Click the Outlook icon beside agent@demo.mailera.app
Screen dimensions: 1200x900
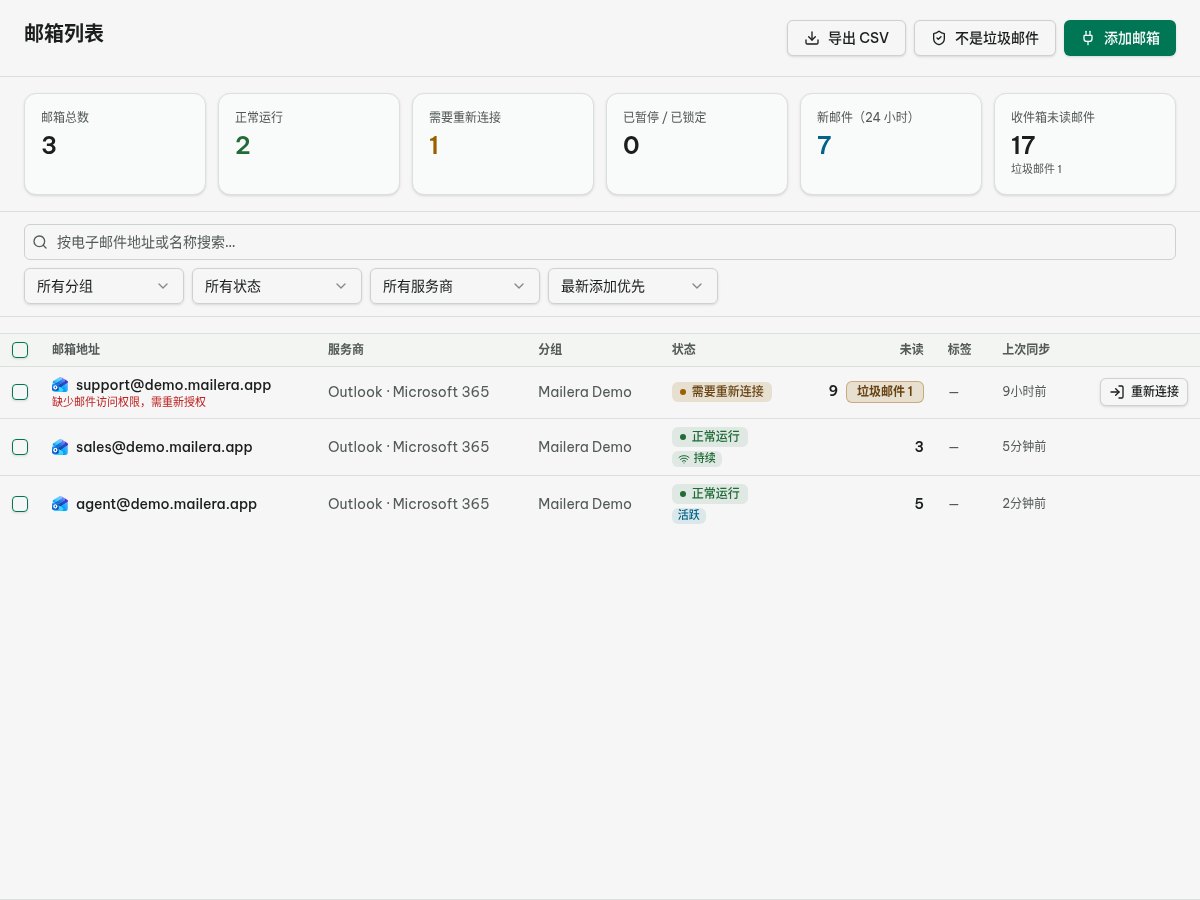tap(60, 504)
